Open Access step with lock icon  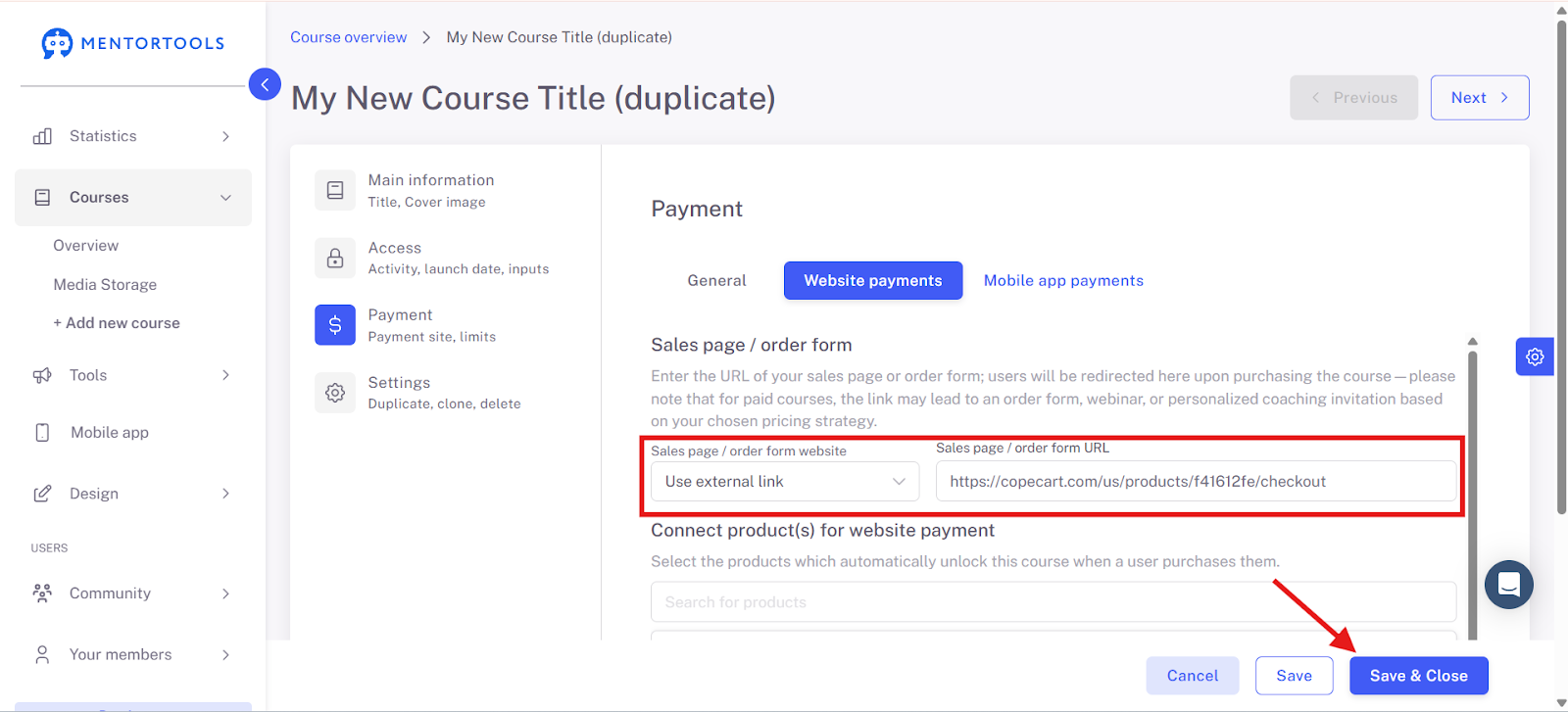click(335, 258)
